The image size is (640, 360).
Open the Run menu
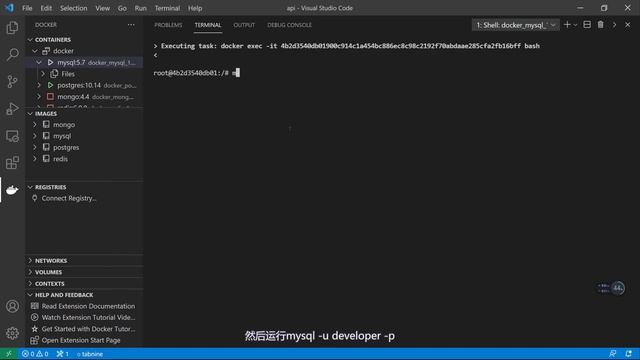pyautogui.click(x=140, y=8)
